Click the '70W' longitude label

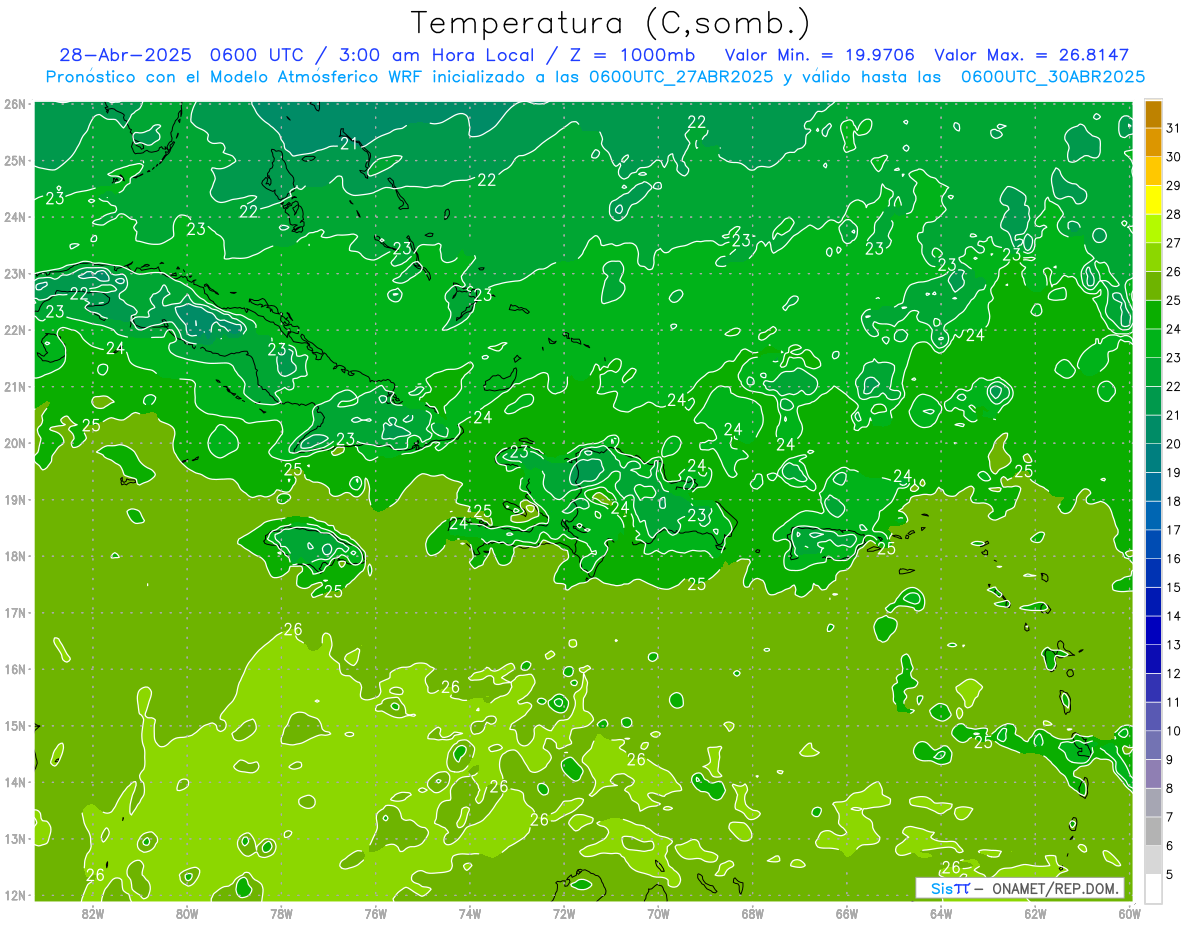[x=658, y=913]
